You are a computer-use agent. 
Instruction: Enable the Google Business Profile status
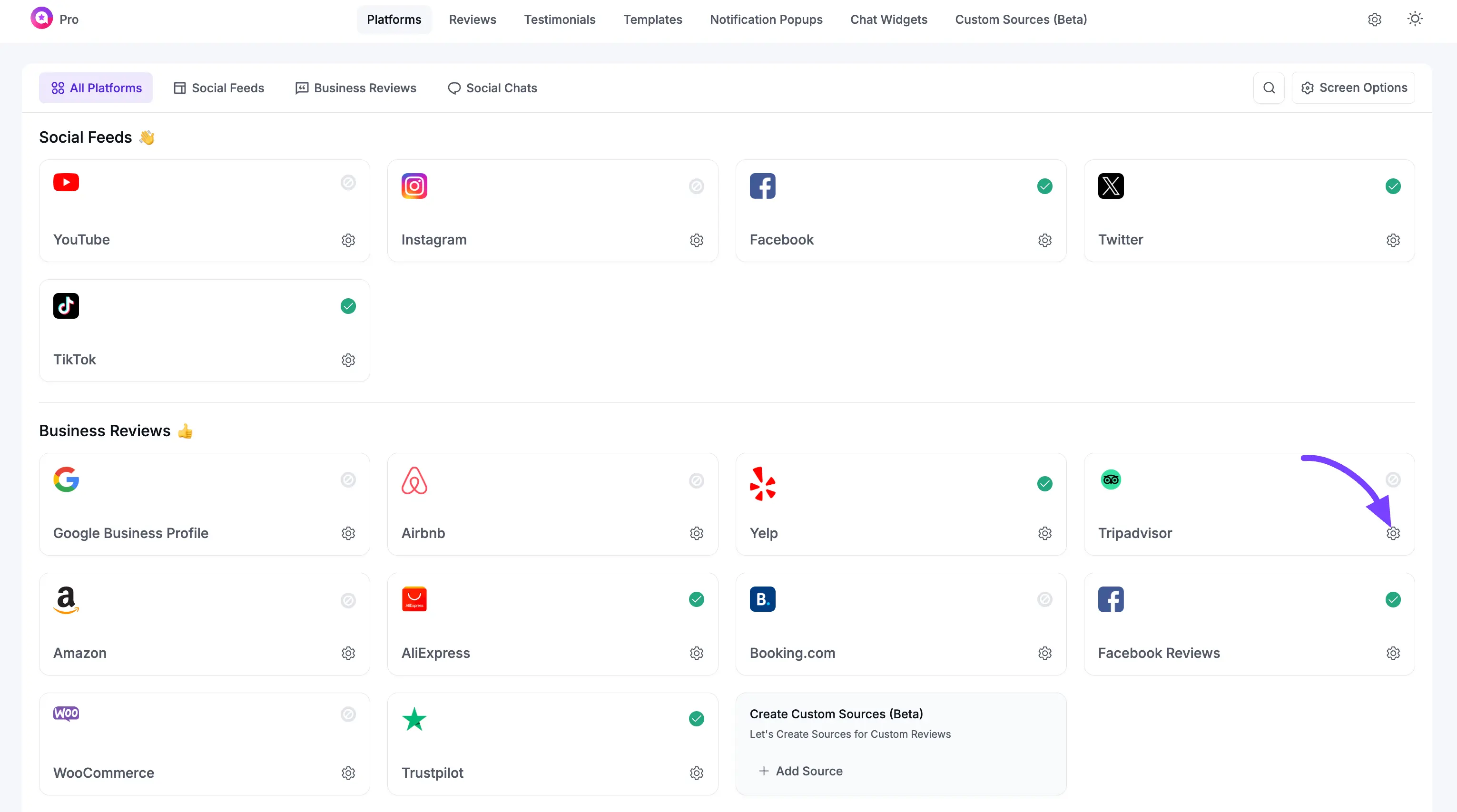tap(348, 480)
